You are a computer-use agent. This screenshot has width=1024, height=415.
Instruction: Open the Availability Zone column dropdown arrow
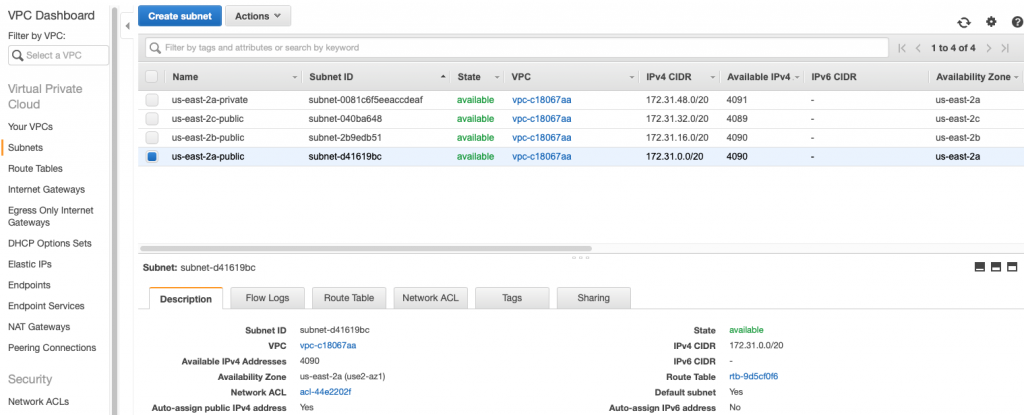click(x=1016, y=77)
